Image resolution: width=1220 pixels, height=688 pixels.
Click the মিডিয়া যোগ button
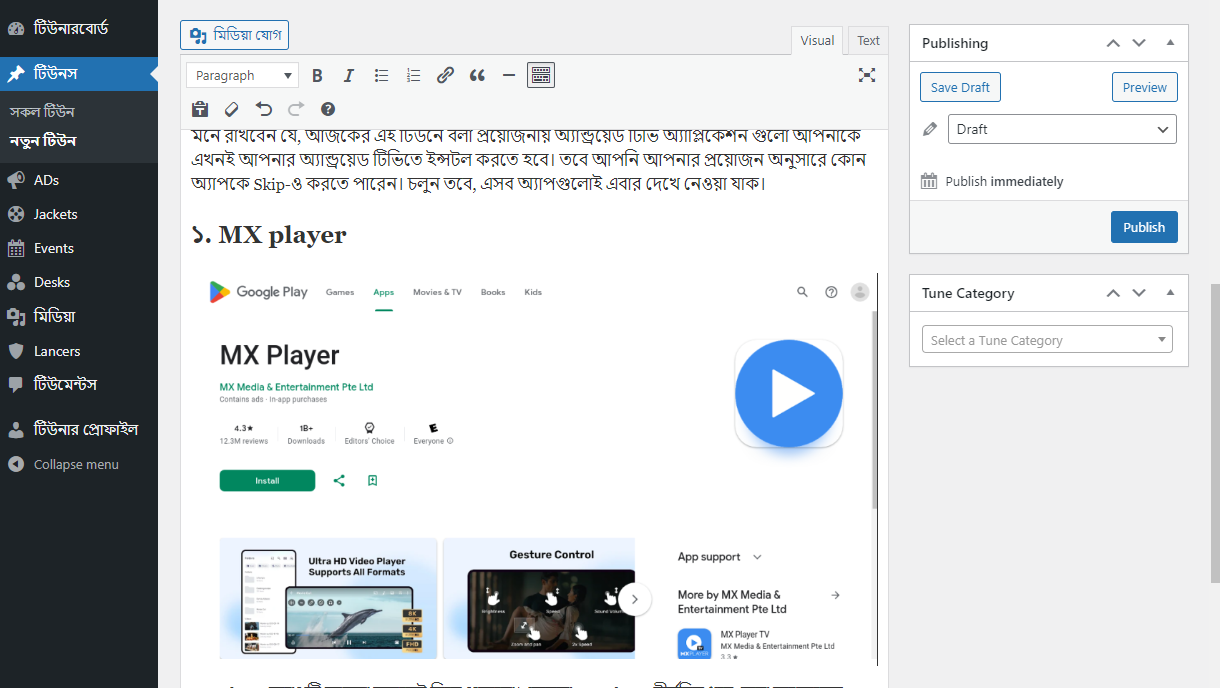click(233, 34)
